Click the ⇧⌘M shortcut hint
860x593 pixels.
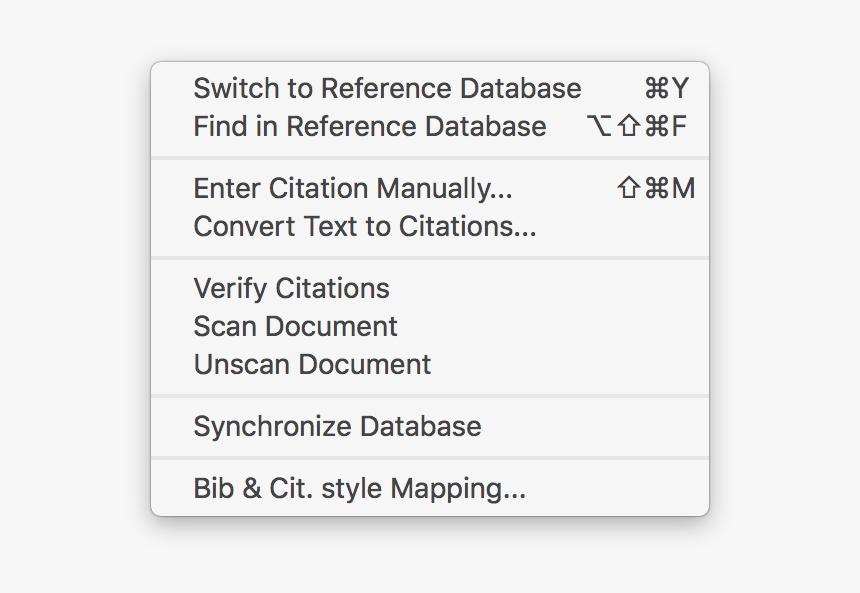coord(656,188)
